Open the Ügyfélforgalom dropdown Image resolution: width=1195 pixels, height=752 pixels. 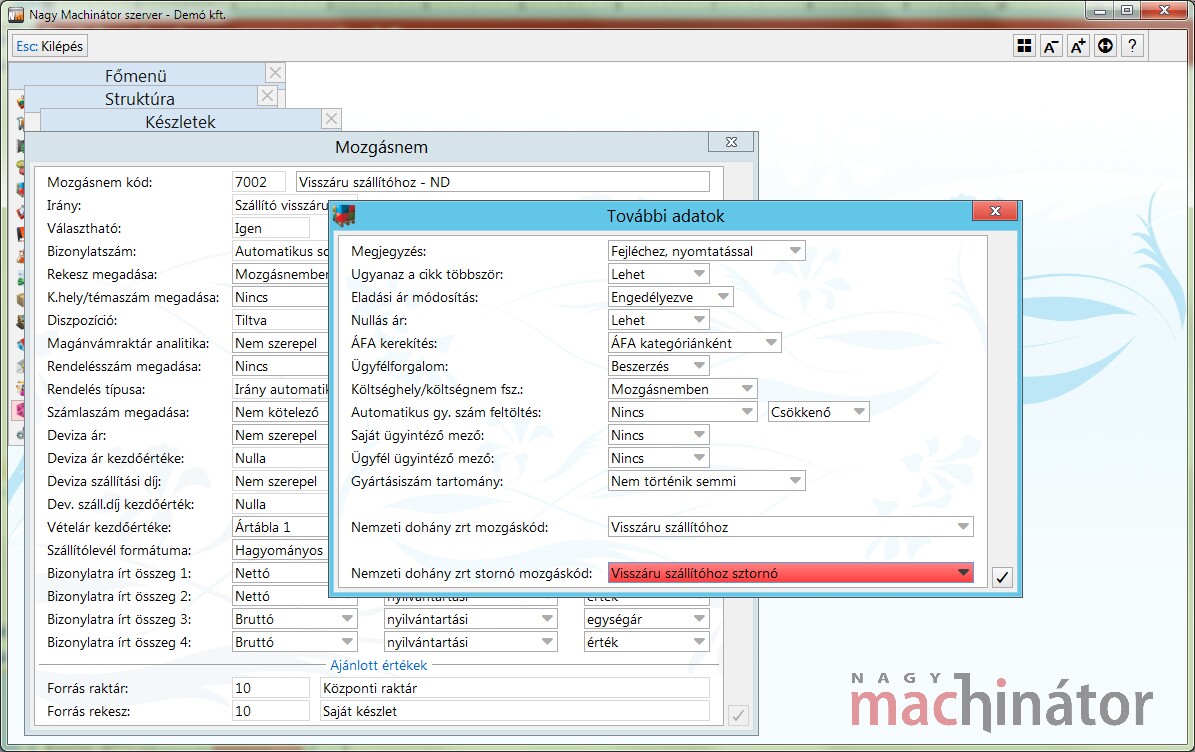(x=658, y=366)
